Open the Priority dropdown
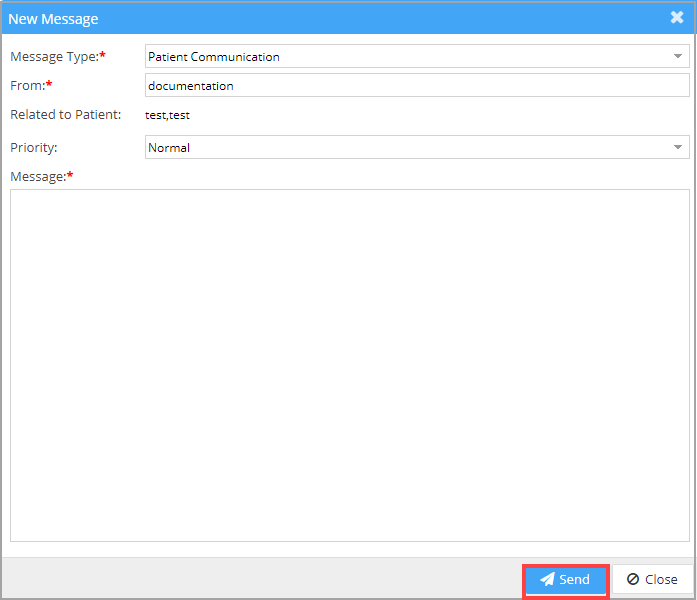The image size is (697, 600). [x=417, y=147]
